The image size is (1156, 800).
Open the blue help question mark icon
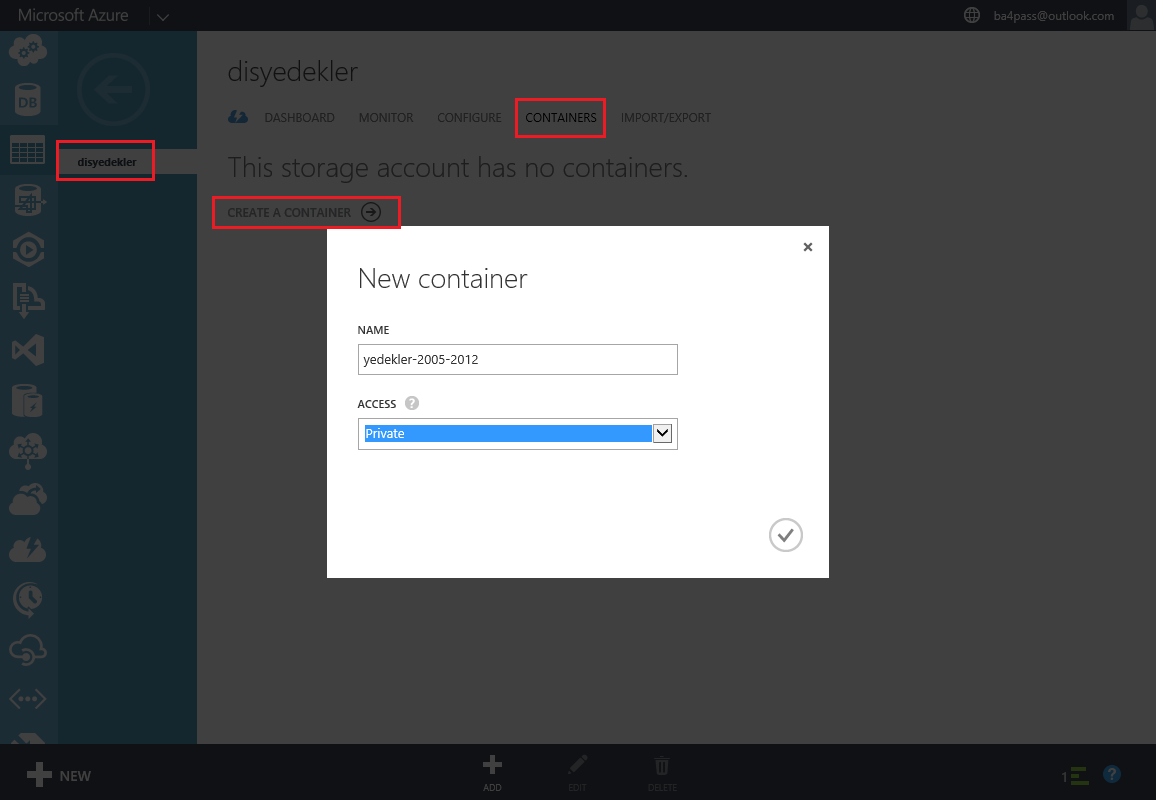(1112, 774)
